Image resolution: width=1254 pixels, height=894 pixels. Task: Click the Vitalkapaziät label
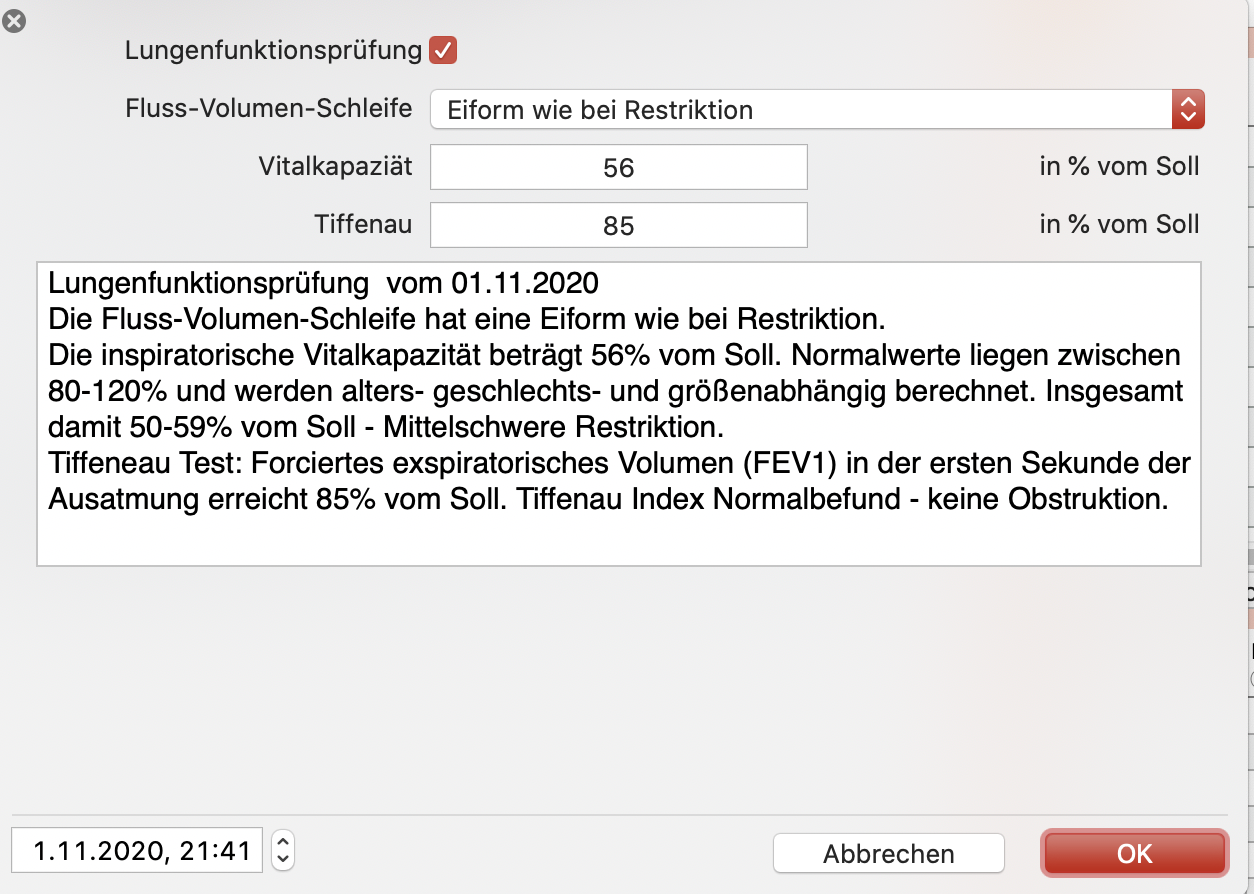(x=335, y=166)
